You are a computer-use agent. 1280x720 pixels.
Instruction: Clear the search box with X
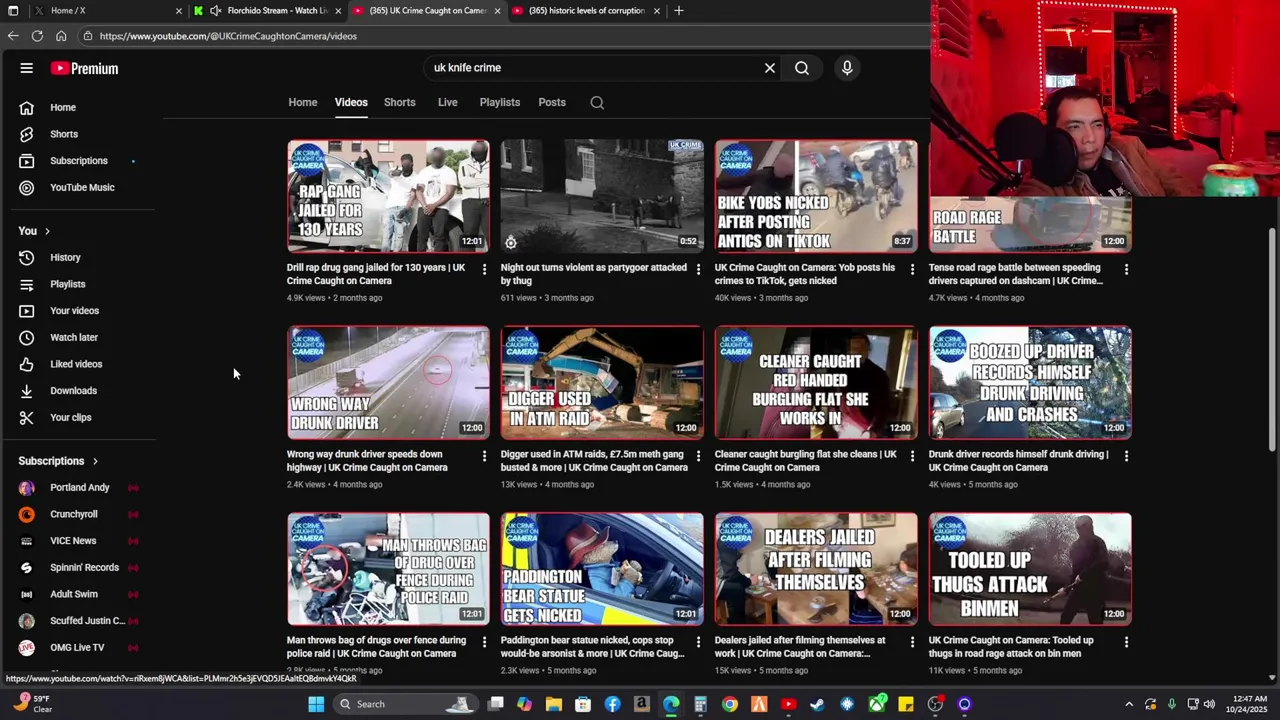(770, 68)
